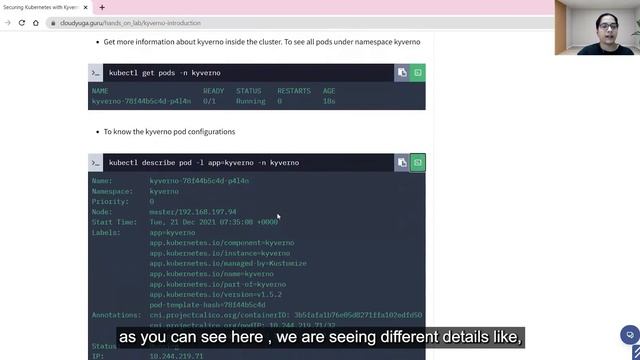Click the 'kubectl describe pod -l app=kyverno' command text
Viewport: 640px width, 360px height.
point(204,162)
